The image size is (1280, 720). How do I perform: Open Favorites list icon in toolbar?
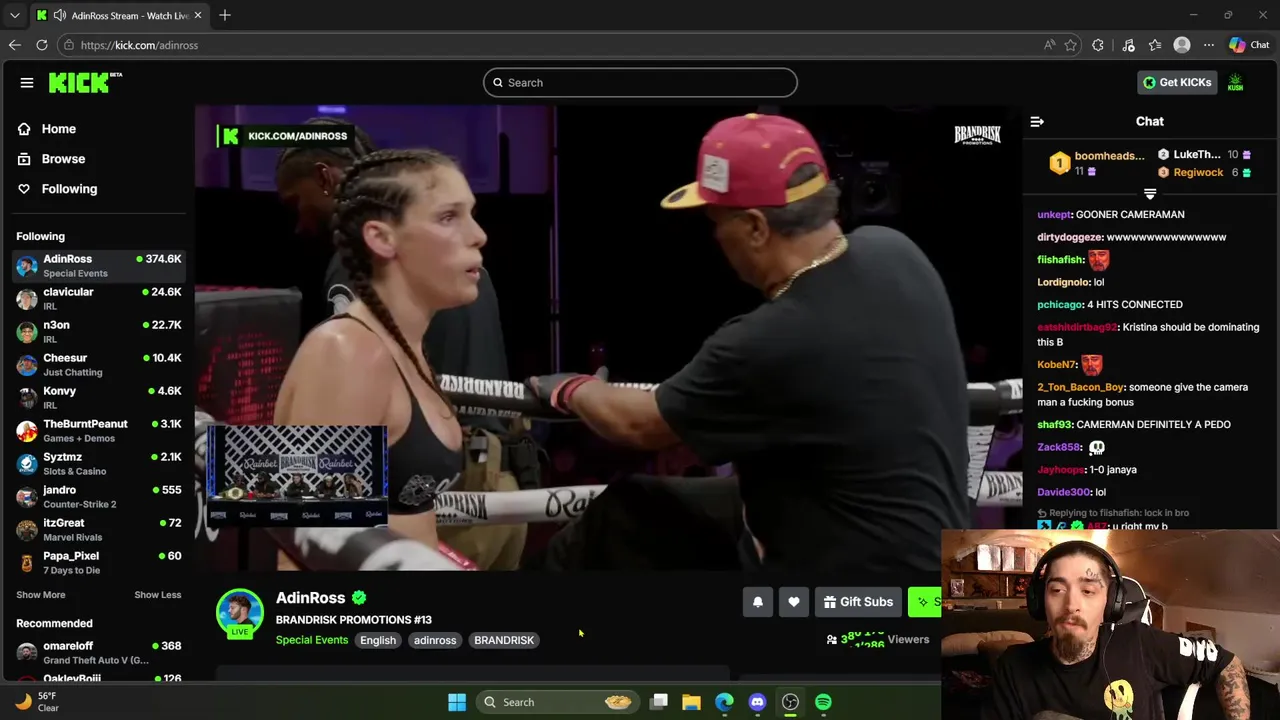tap(1155, 45)
